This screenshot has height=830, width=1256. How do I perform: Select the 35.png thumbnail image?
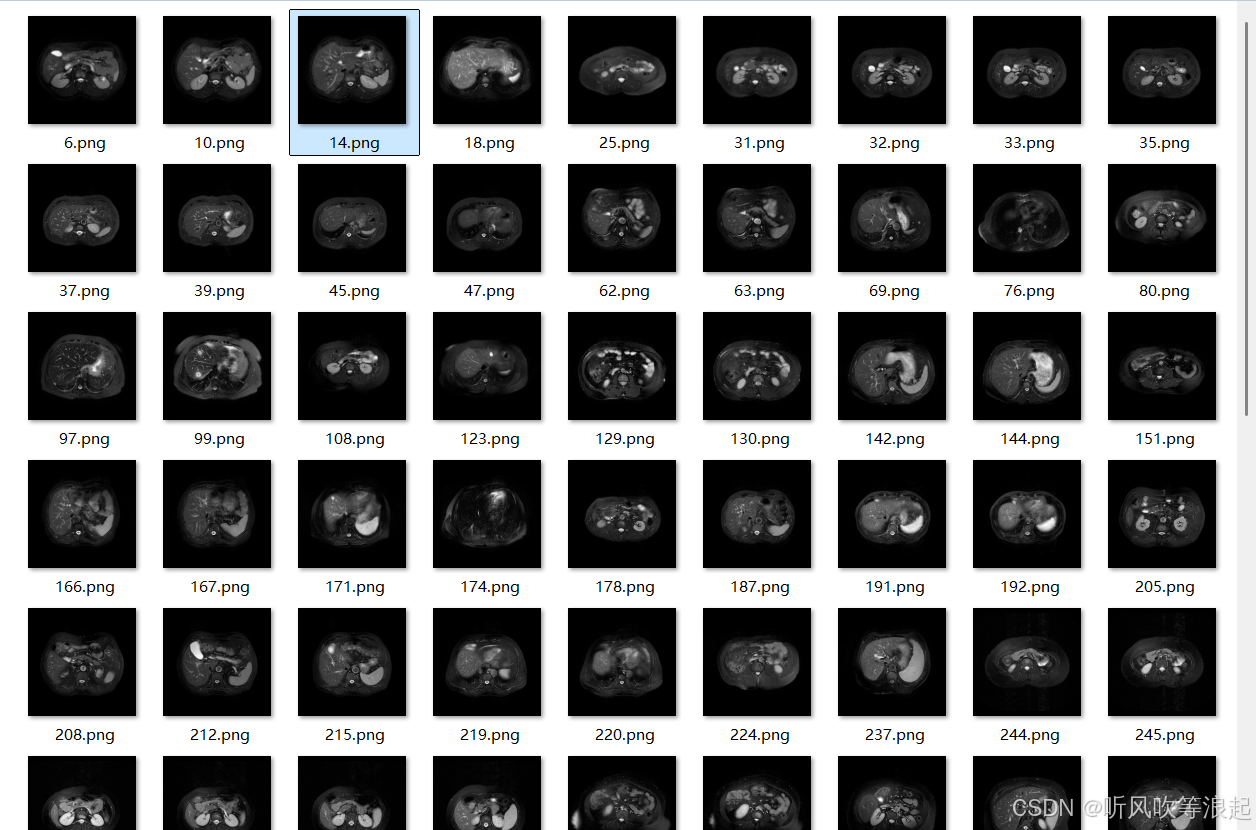click(1162, 70)
